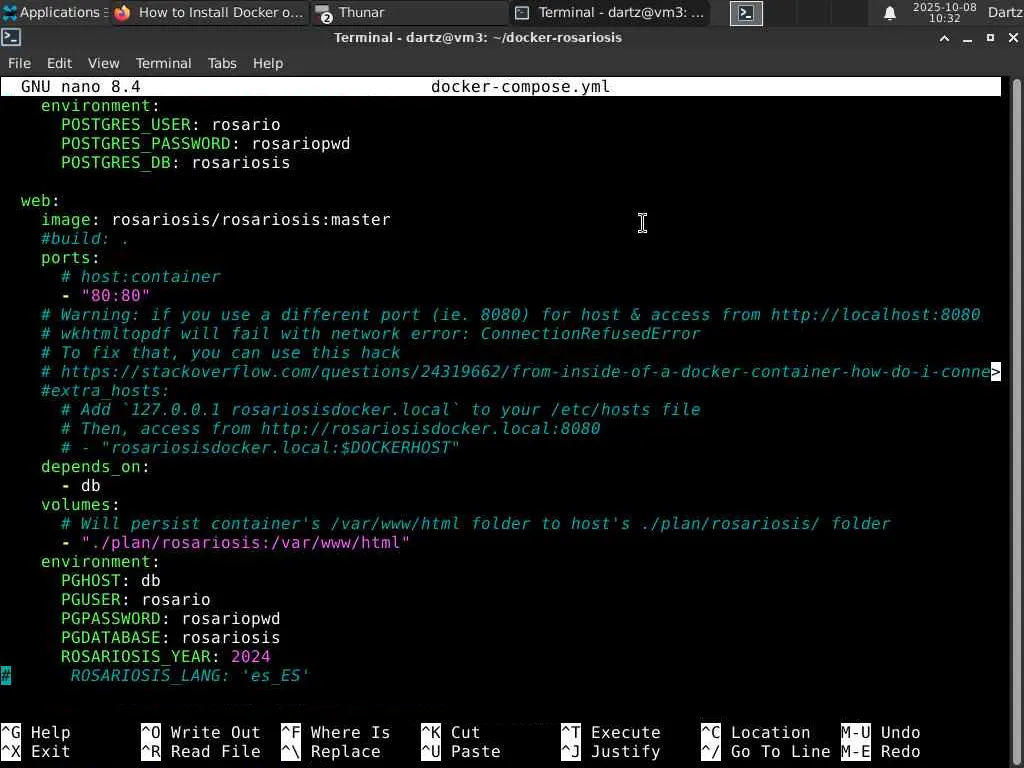Open the File menu
The height and width of the screenshot is (768, 1024).
(19, 63)
